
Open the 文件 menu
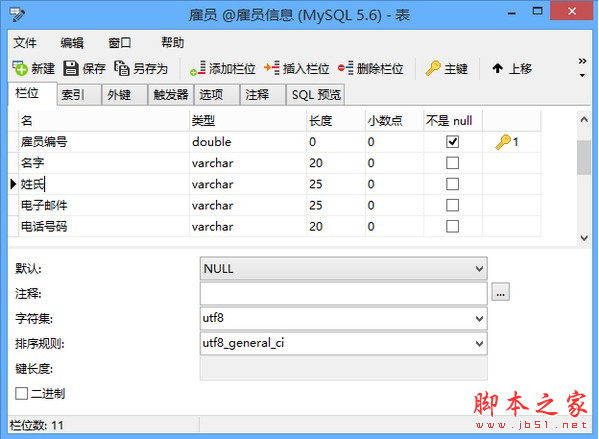[x=25, y=42]
